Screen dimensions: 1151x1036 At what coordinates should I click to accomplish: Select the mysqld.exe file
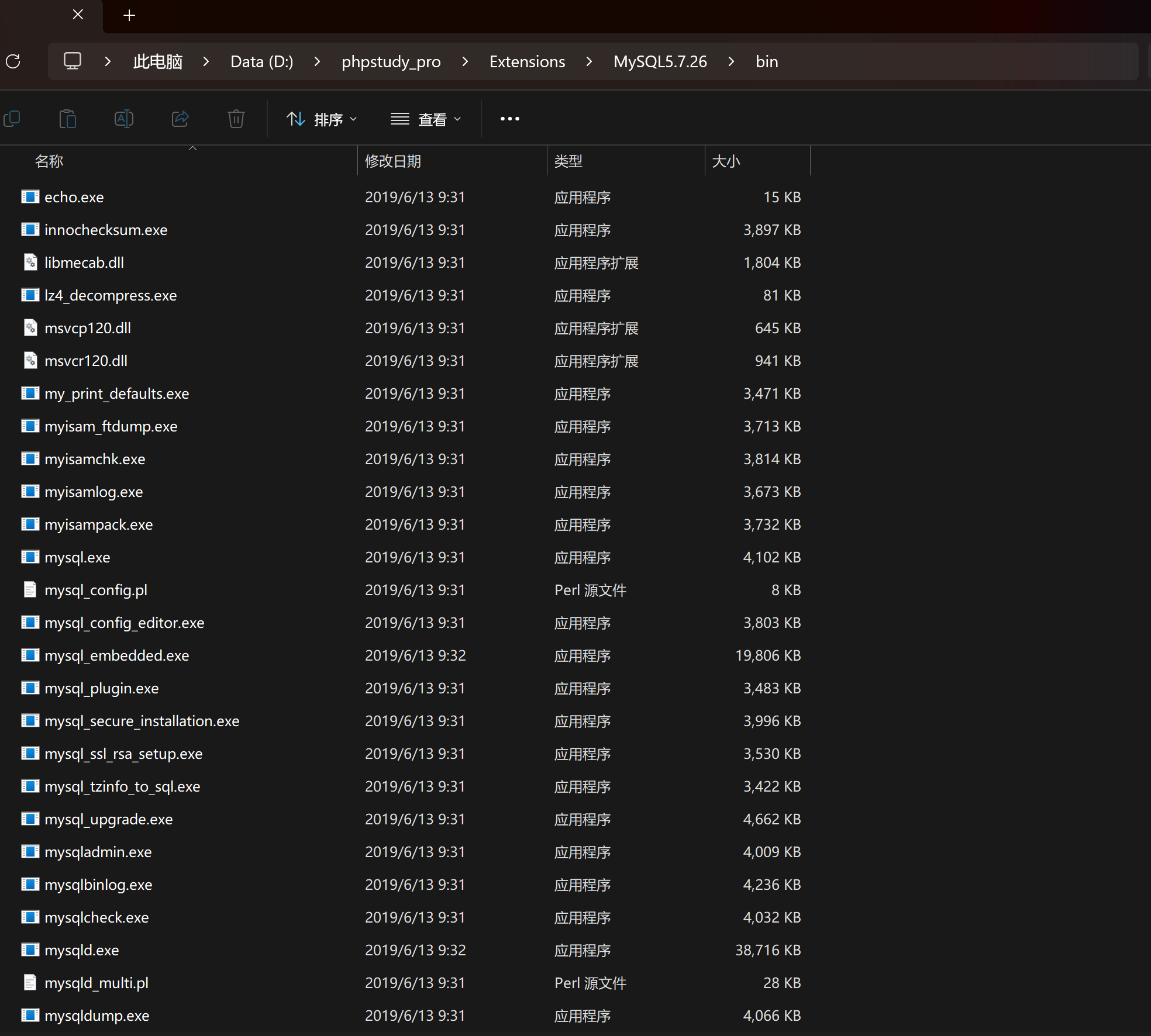point(82,951)
